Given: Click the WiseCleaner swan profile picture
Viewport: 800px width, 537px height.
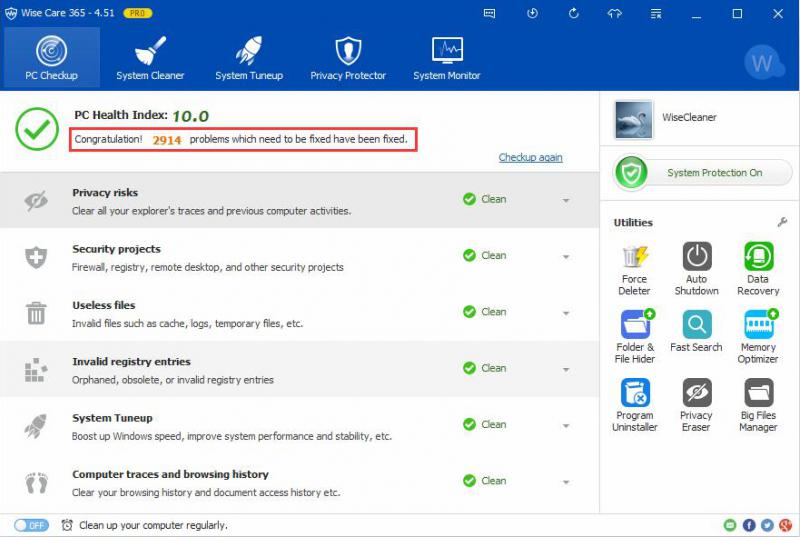Looking at the screenshot, I should 633,119.
